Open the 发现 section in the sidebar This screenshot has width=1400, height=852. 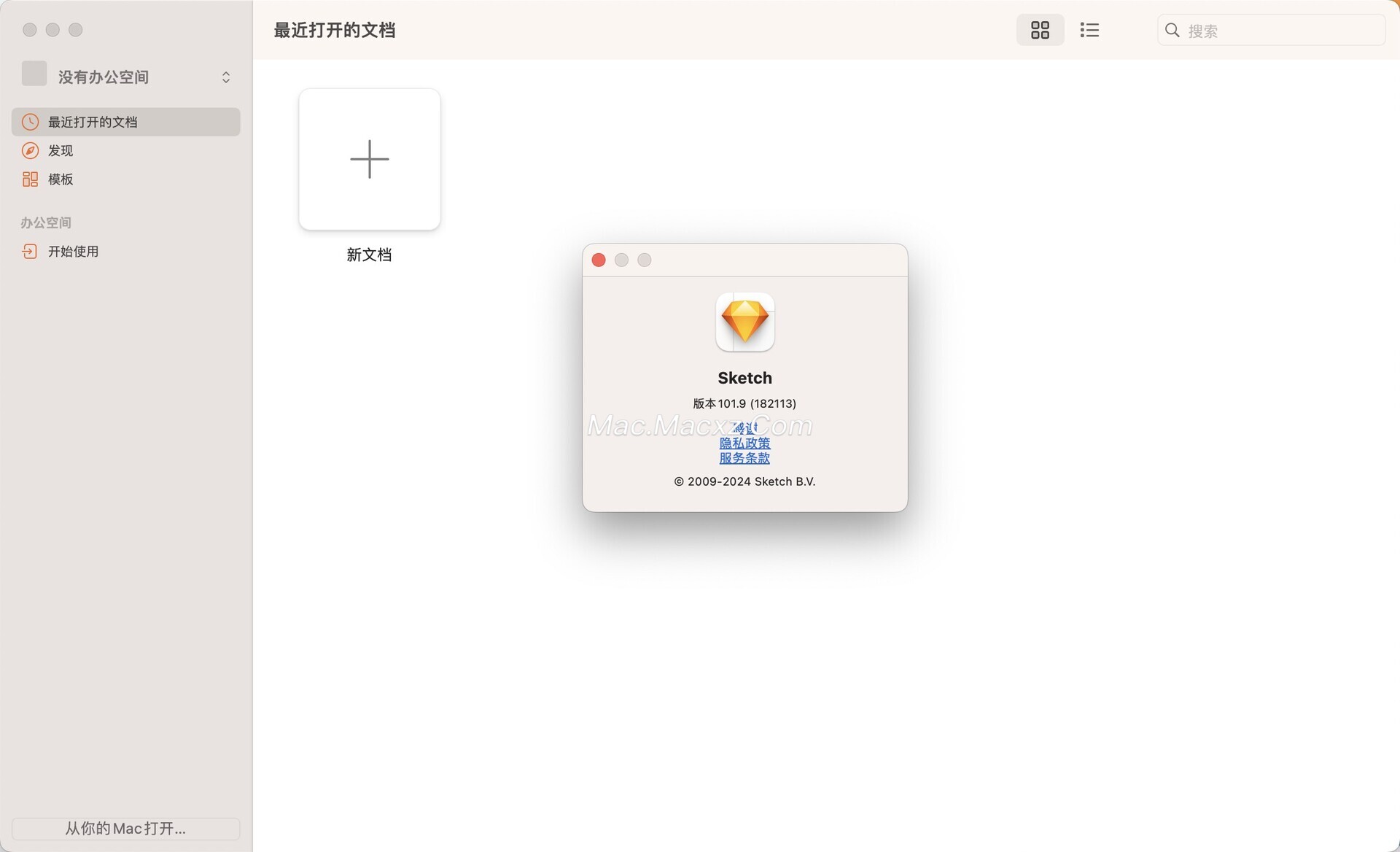(x=125, y=150)
